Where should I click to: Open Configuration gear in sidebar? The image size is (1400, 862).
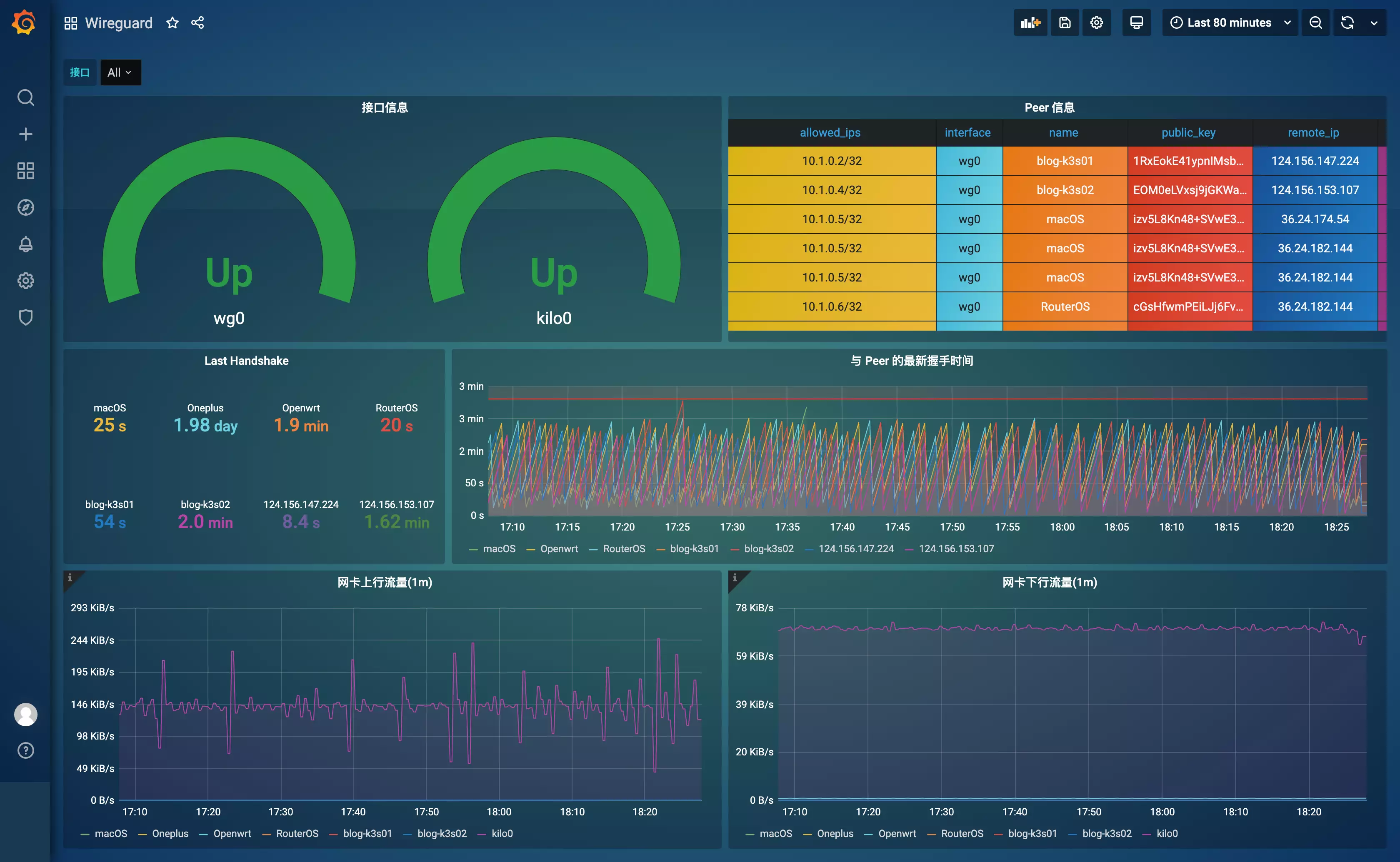click(x=26, y=281)
